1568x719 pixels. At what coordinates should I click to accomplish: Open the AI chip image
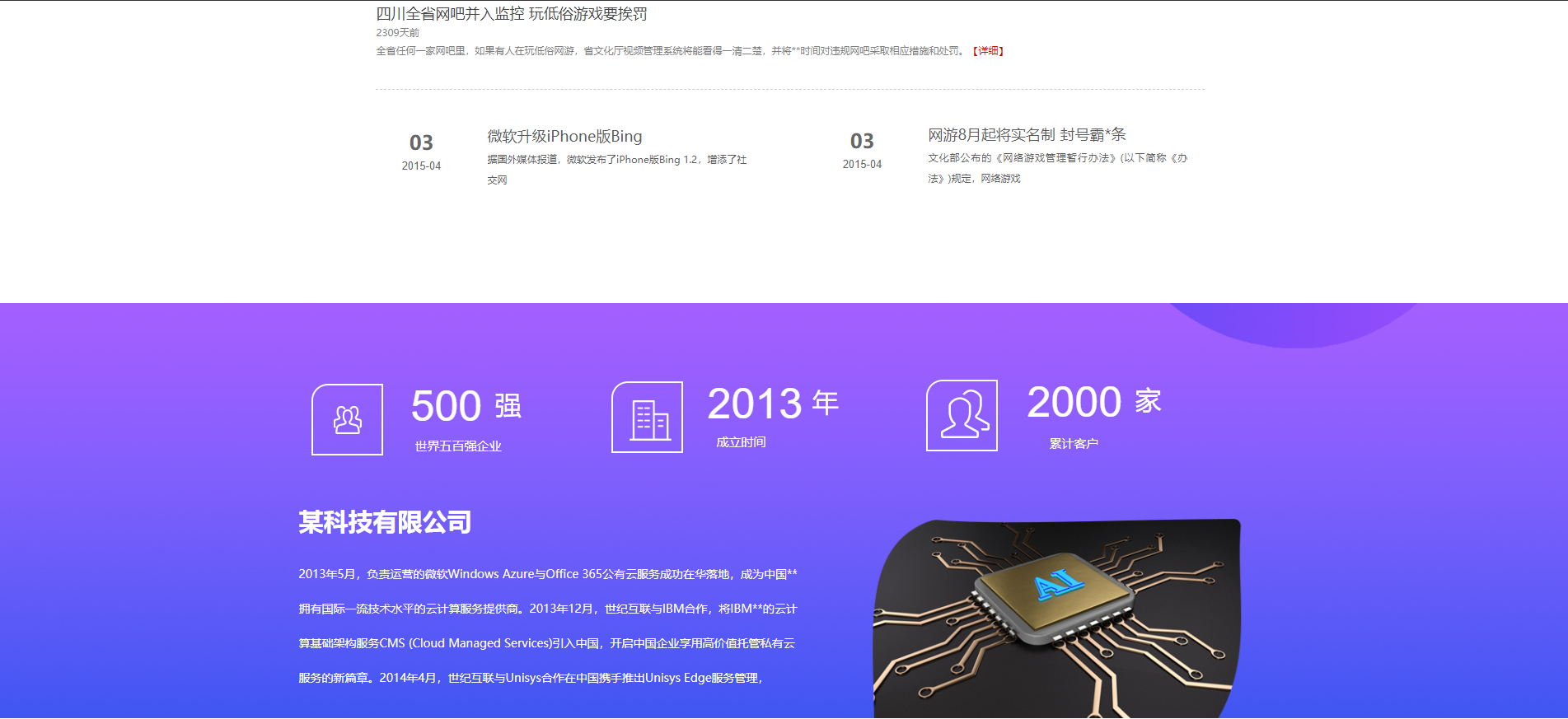[1057, 618]
